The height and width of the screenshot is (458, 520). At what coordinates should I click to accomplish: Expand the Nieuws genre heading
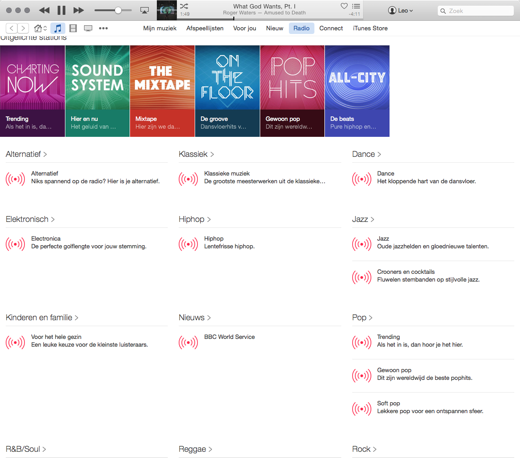(x=194, y=317)
